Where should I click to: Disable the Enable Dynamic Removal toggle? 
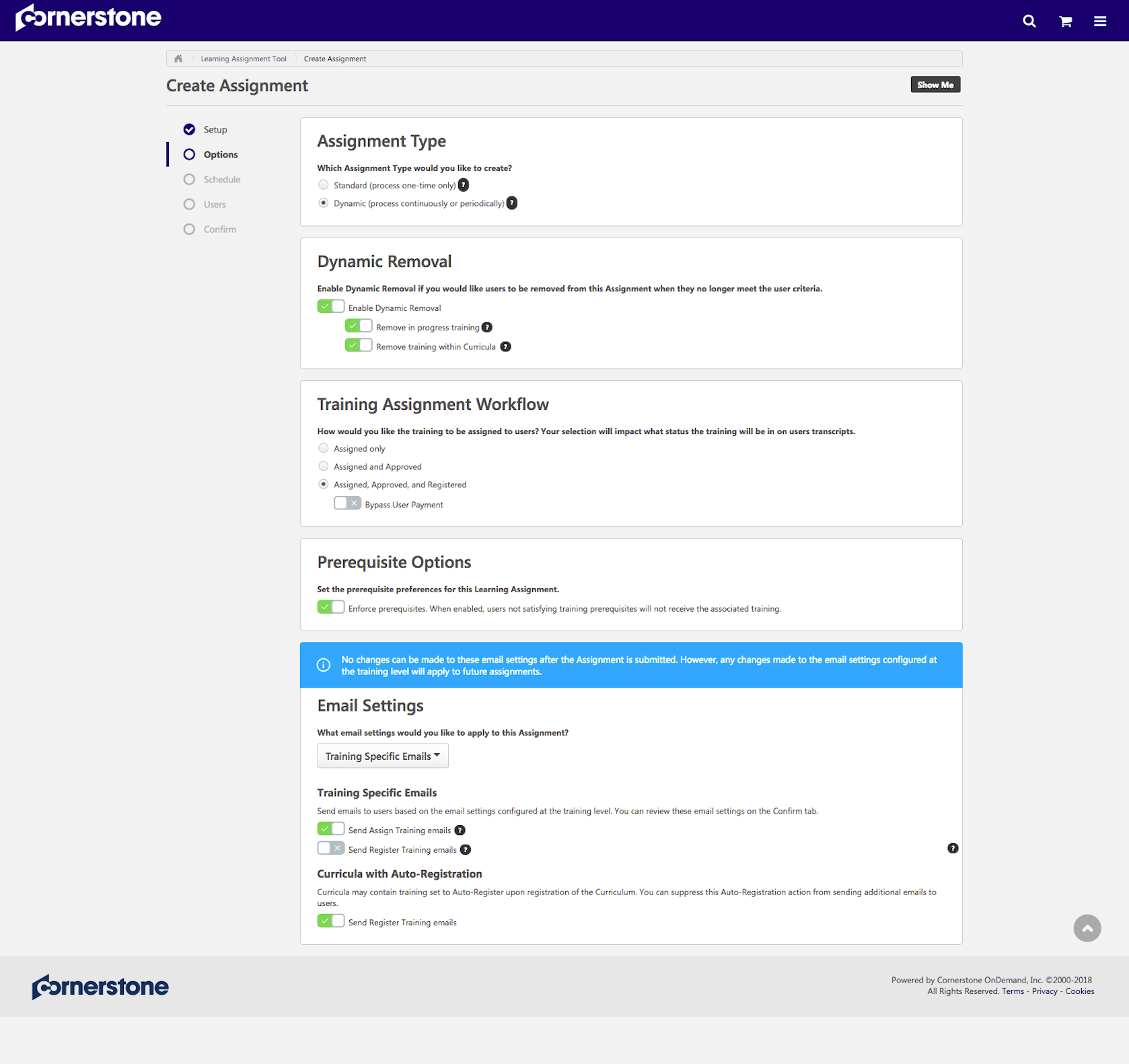330,306
